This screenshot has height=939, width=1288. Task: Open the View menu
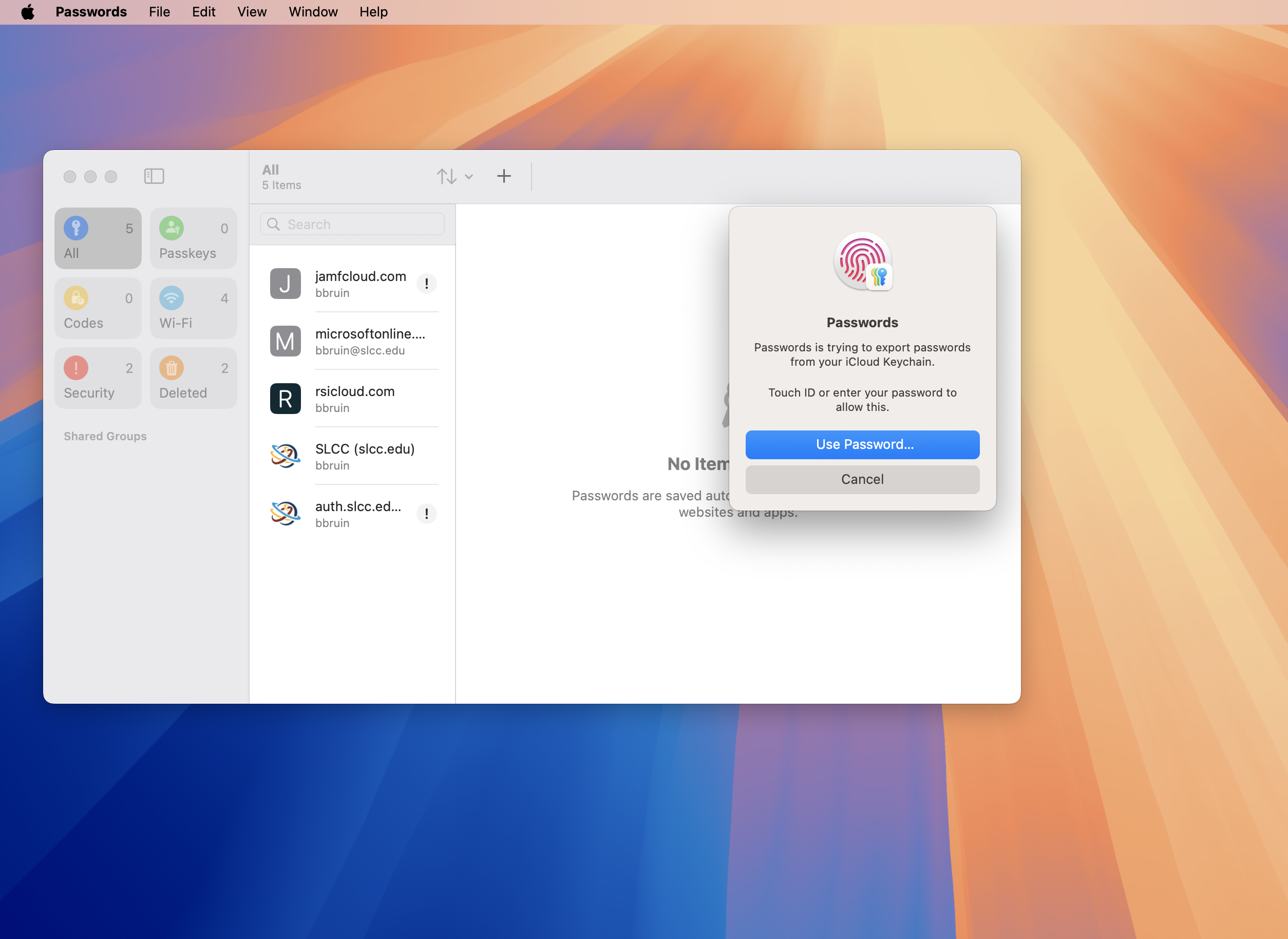click(x=252, y=12)
